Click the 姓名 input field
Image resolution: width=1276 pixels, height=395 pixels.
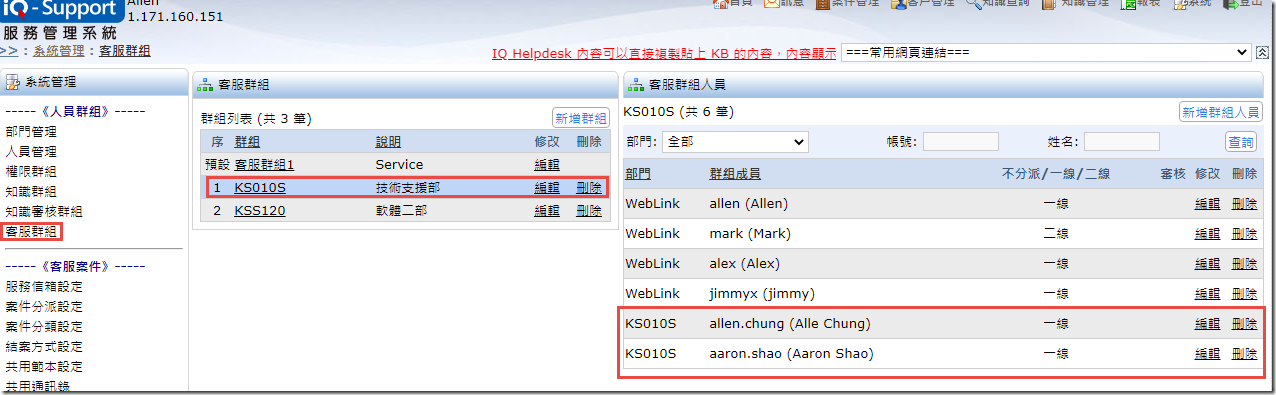tap(1122, 142)
